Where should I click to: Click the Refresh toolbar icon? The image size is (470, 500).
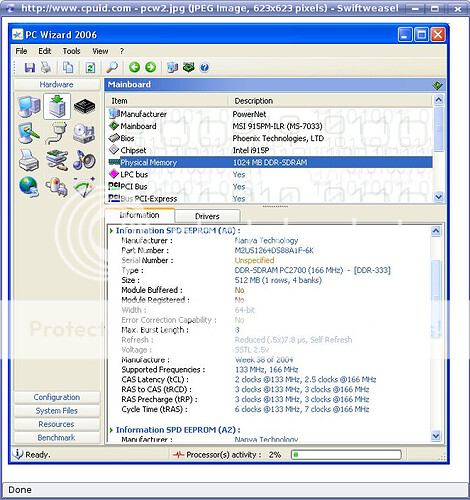coord(90,68)
